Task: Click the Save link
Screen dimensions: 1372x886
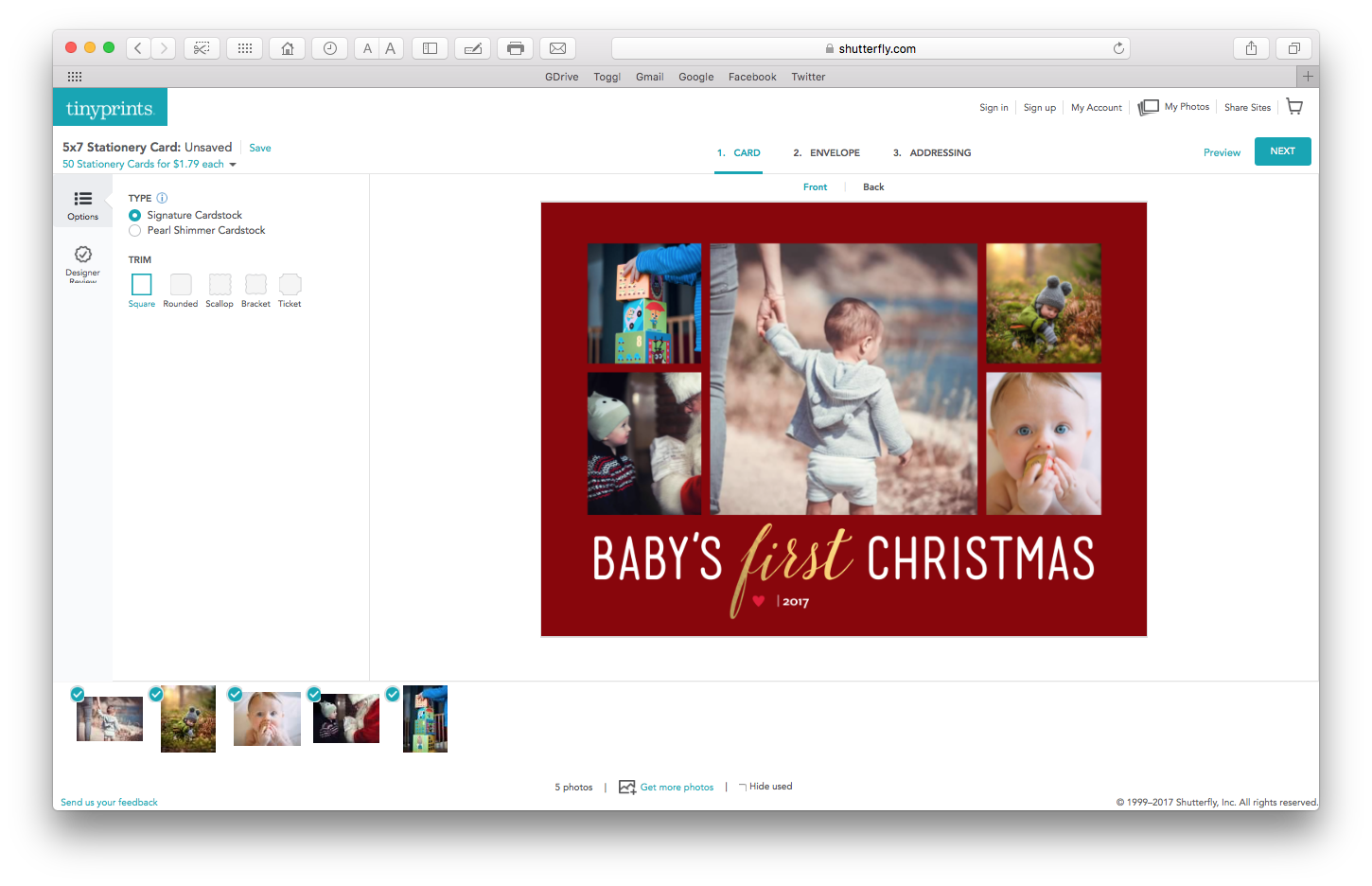Action: (260, 148)
